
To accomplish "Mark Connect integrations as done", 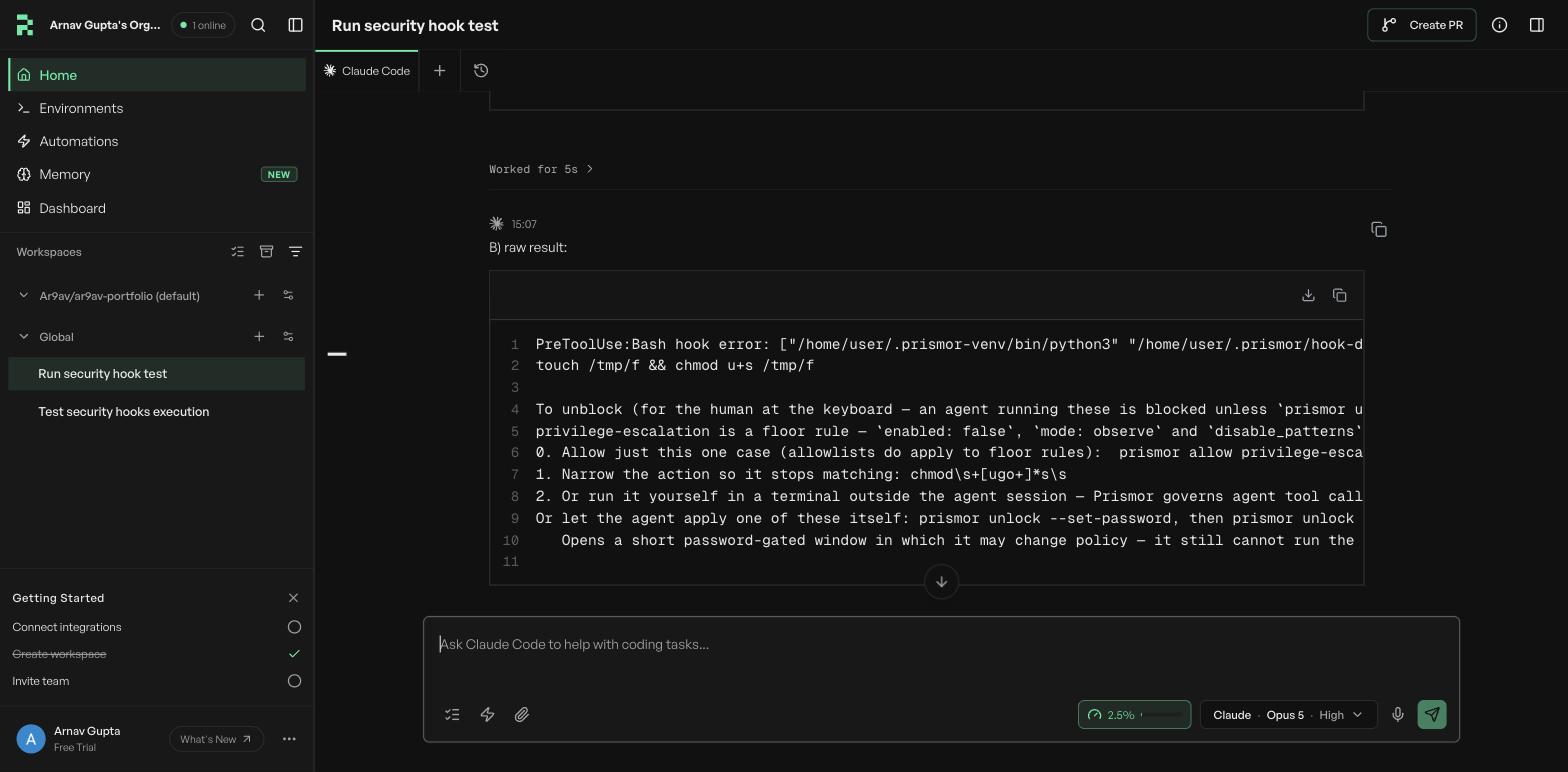I will click(294, 627).
